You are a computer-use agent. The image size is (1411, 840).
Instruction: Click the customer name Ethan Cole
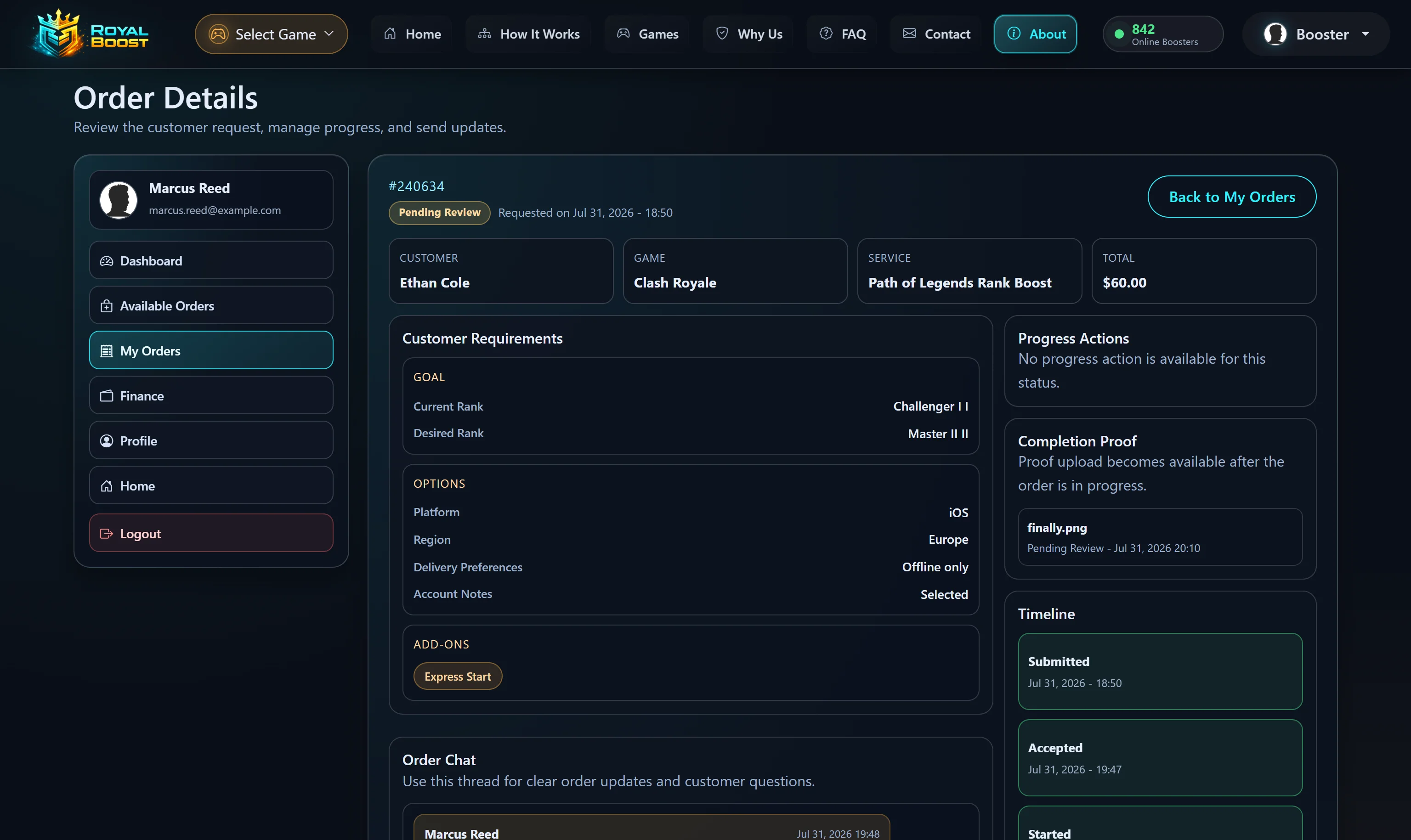(x=434, y=283)
